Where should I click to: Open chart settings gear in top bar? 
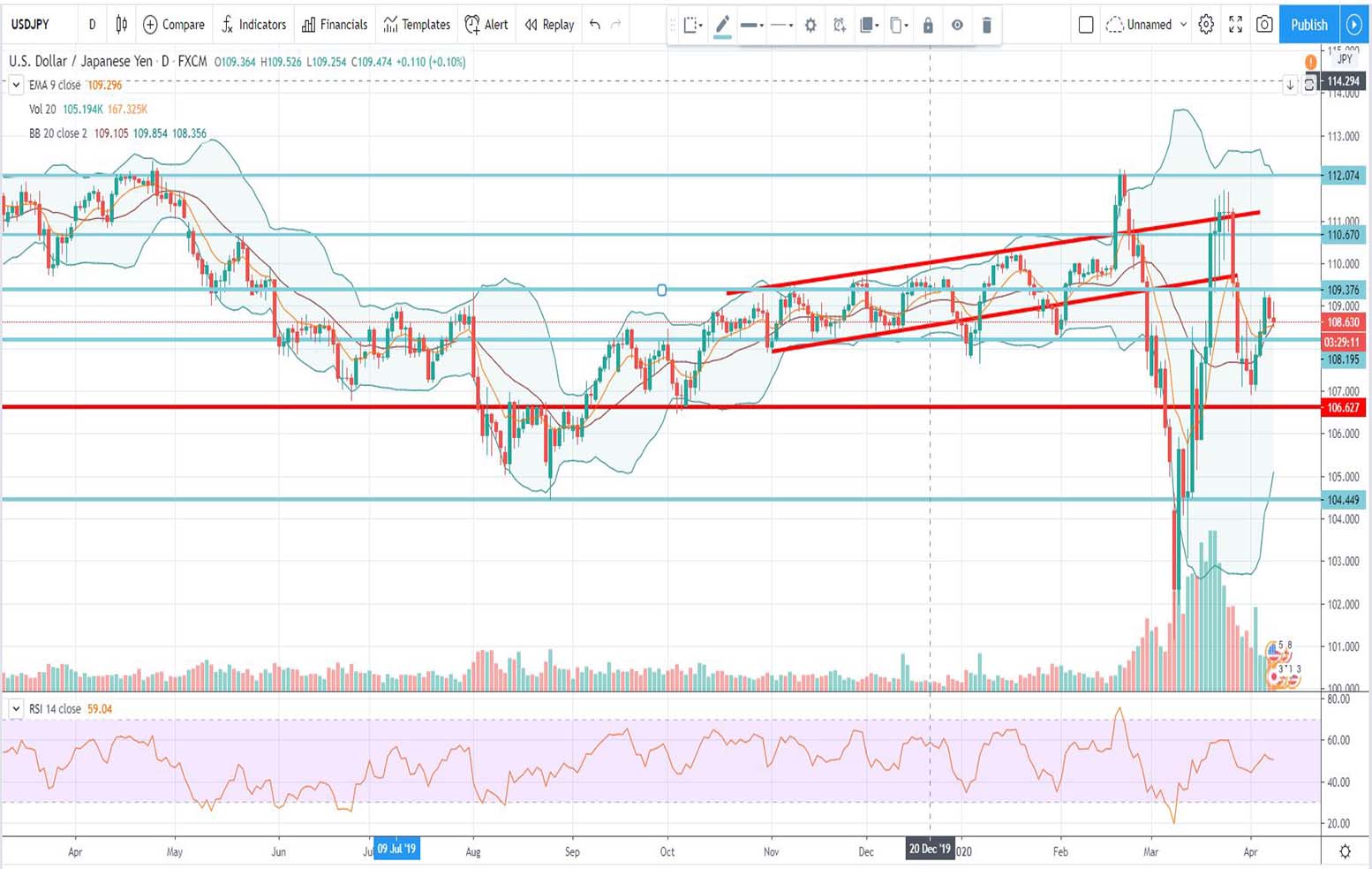[1206, 25]
